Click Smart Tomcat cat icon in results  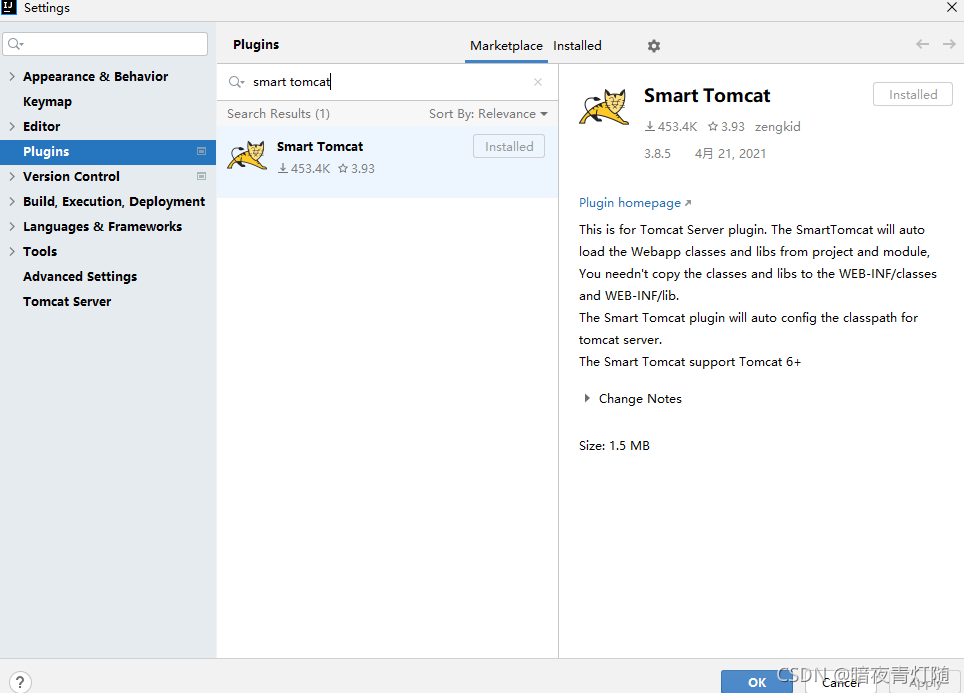click(x=247, y=155)
